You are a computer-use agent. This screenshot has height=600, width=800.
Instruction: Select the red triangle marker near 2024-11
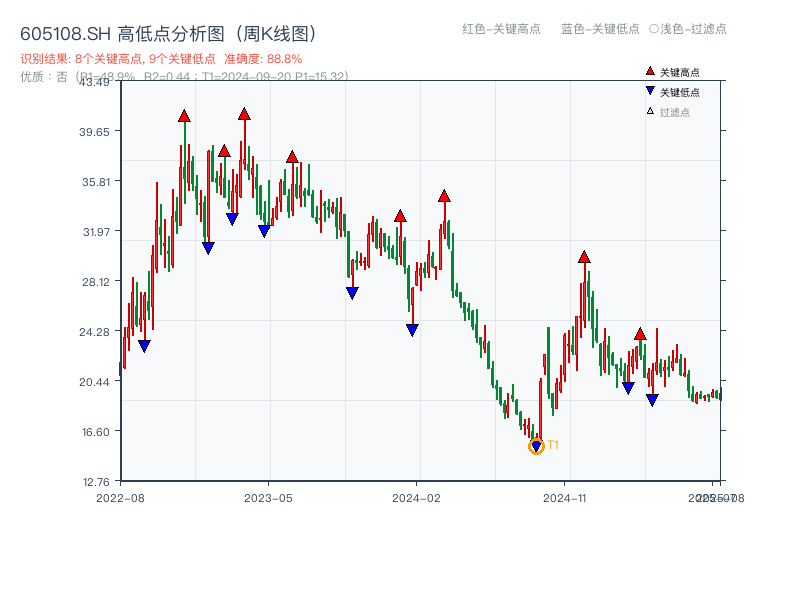click(583, 256)
